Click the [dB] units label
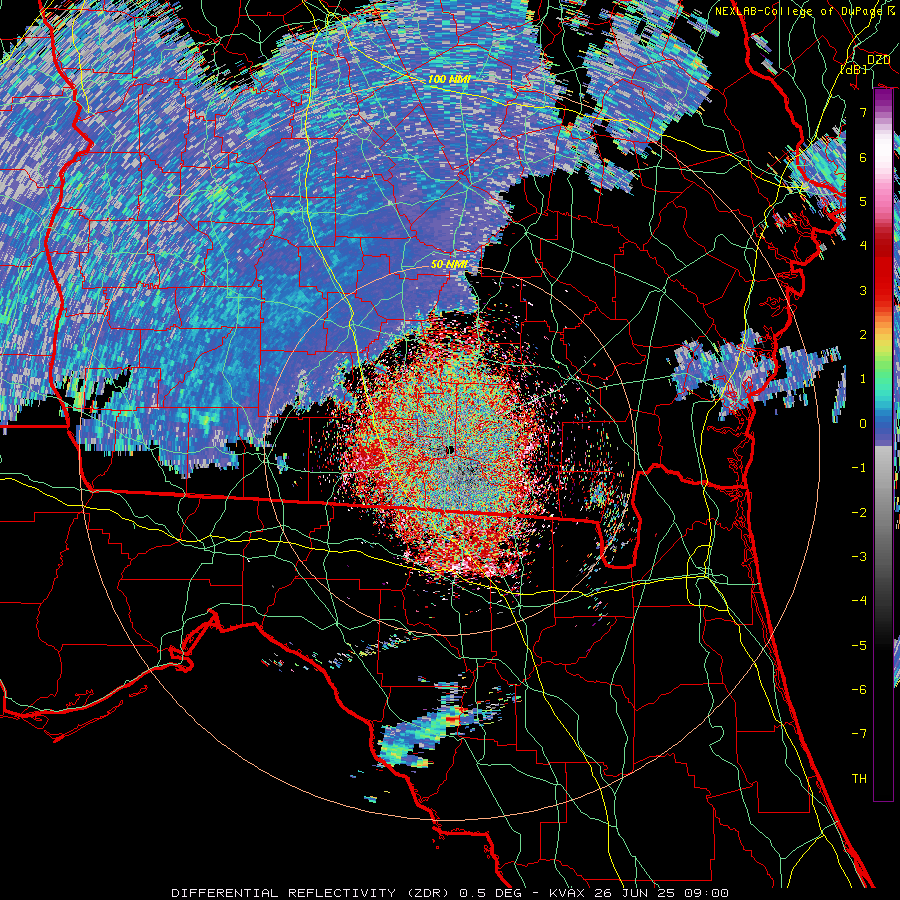900x900 pixels. (854, 69)
